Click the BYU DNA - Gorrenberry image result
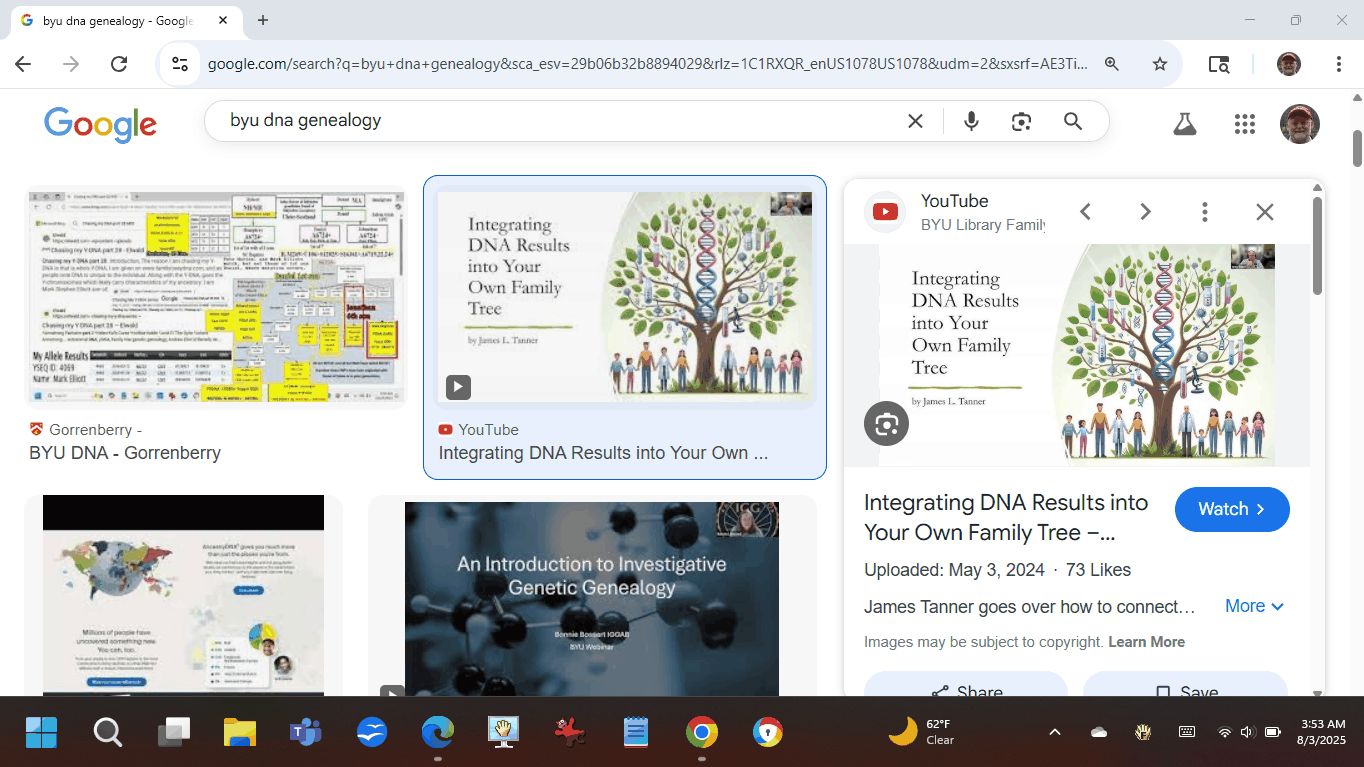 tap(215, 297)
